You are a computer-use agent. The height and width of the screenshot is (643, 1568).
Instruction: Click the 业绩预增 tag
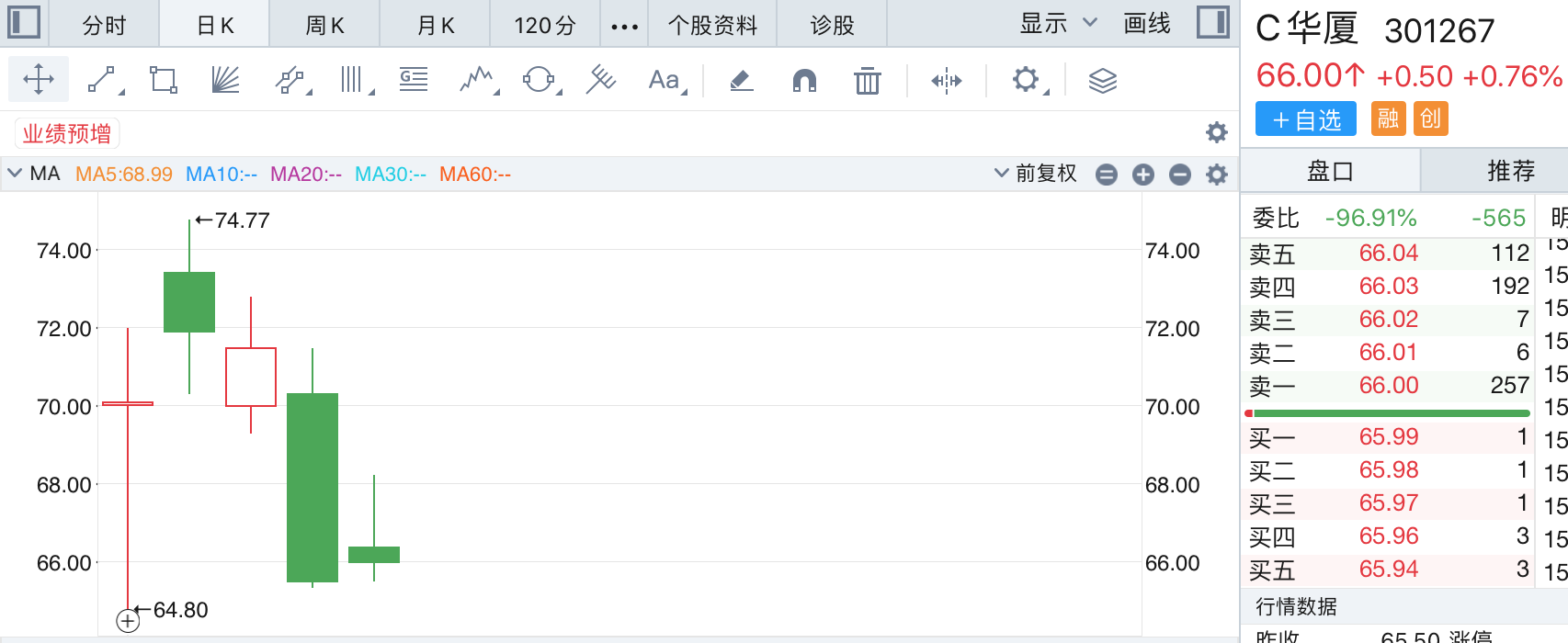coord(67,134)
